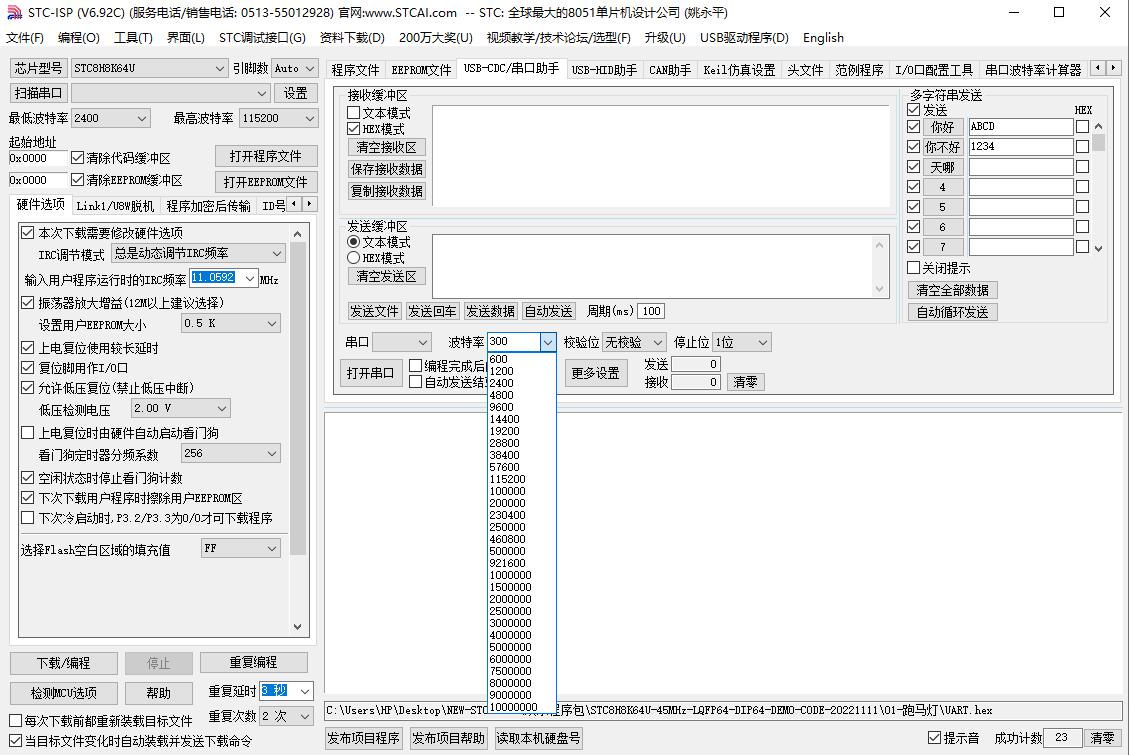Image resolution: width=1129 pixels, height=755 pixels.
Task: Enable 文本模式 in receive buffer
Action: [354, 113]
